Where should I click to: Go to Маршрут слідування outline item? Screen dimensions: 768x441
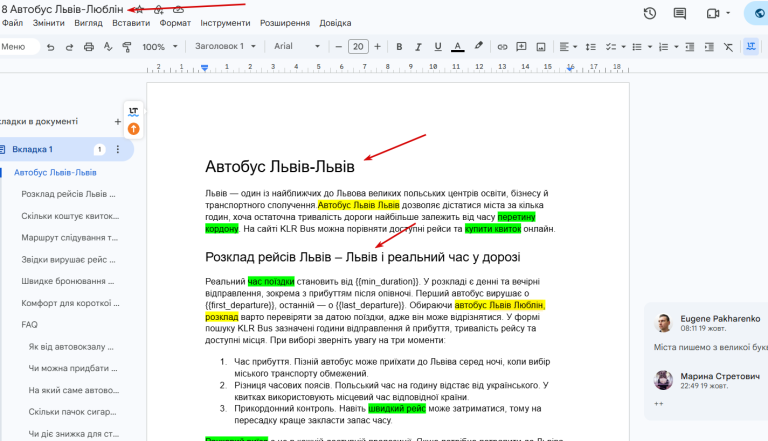69,238
